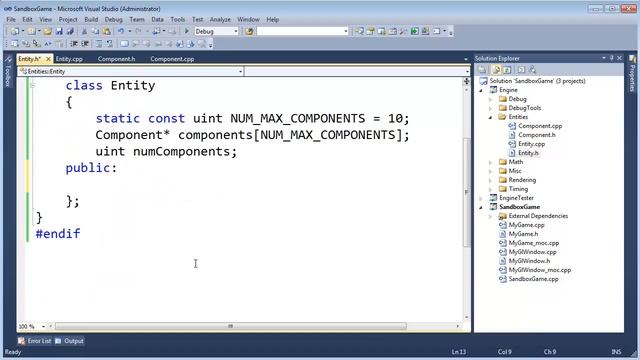Click the Uncomment selected lines icon
Image resolution: width=640 pixels, height=360 pixels.
[x=109, y=44]
